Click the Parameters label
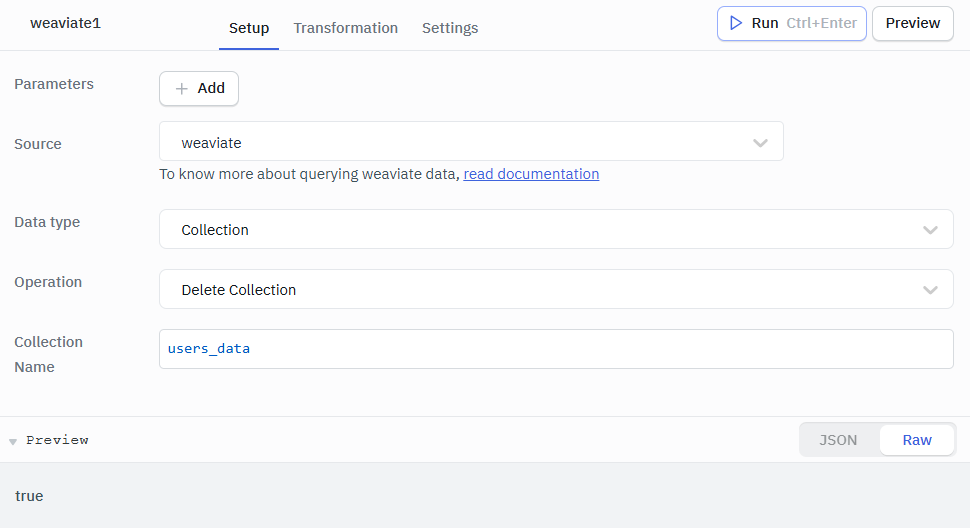Image resolution: width=970 pixels, height=528 pixels. click(x=54, y=84)
